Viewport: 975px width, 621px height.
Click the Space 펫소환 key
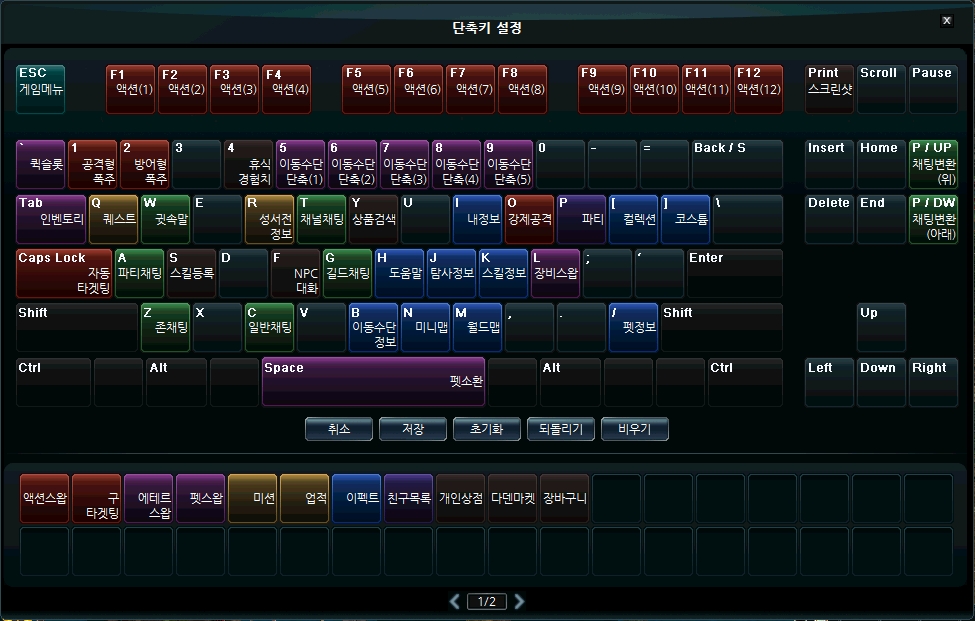click(x=373, y=381)
